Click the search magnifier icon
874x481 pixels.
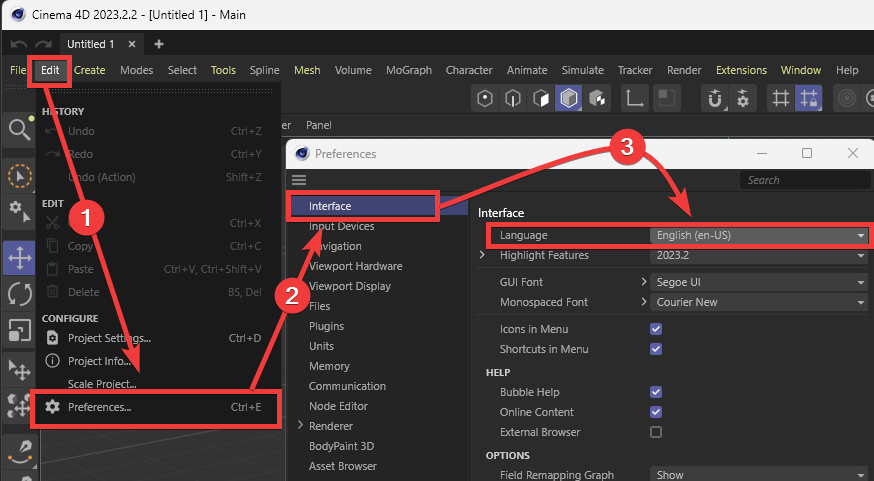coord(18,129)
